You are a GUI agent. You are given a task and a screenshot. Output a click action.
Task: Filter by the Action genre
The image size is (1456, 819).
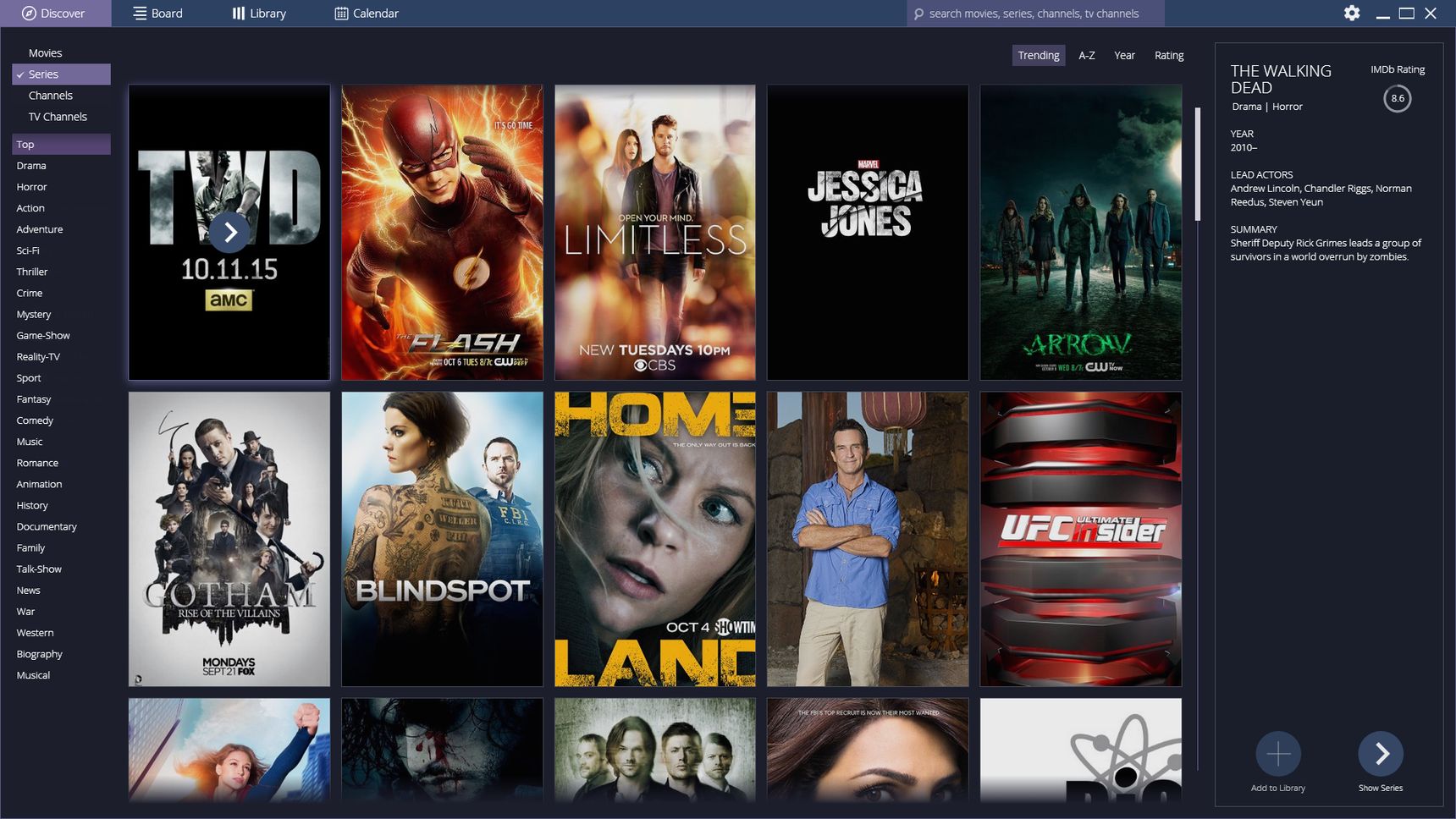30,208
